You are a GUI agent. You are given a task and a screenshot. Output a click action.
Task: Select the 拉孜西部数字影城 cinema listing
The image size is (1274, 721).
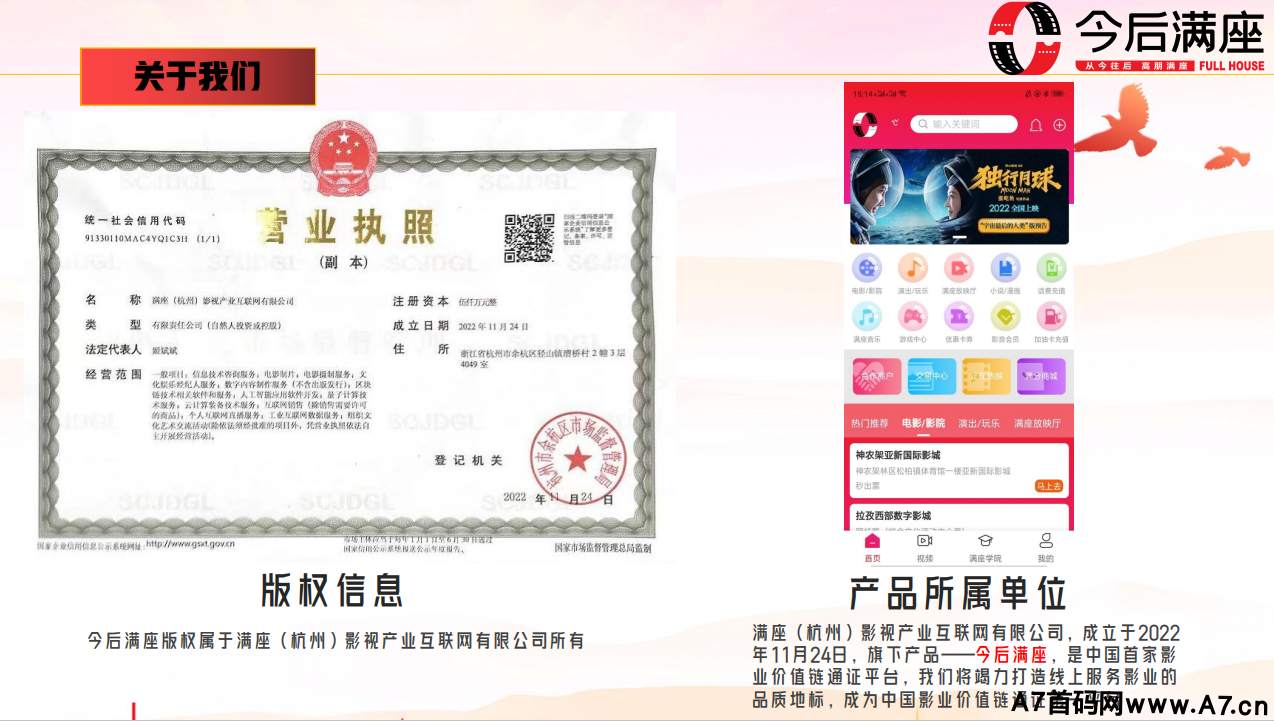pyautogui.click(x=959, y=516)
